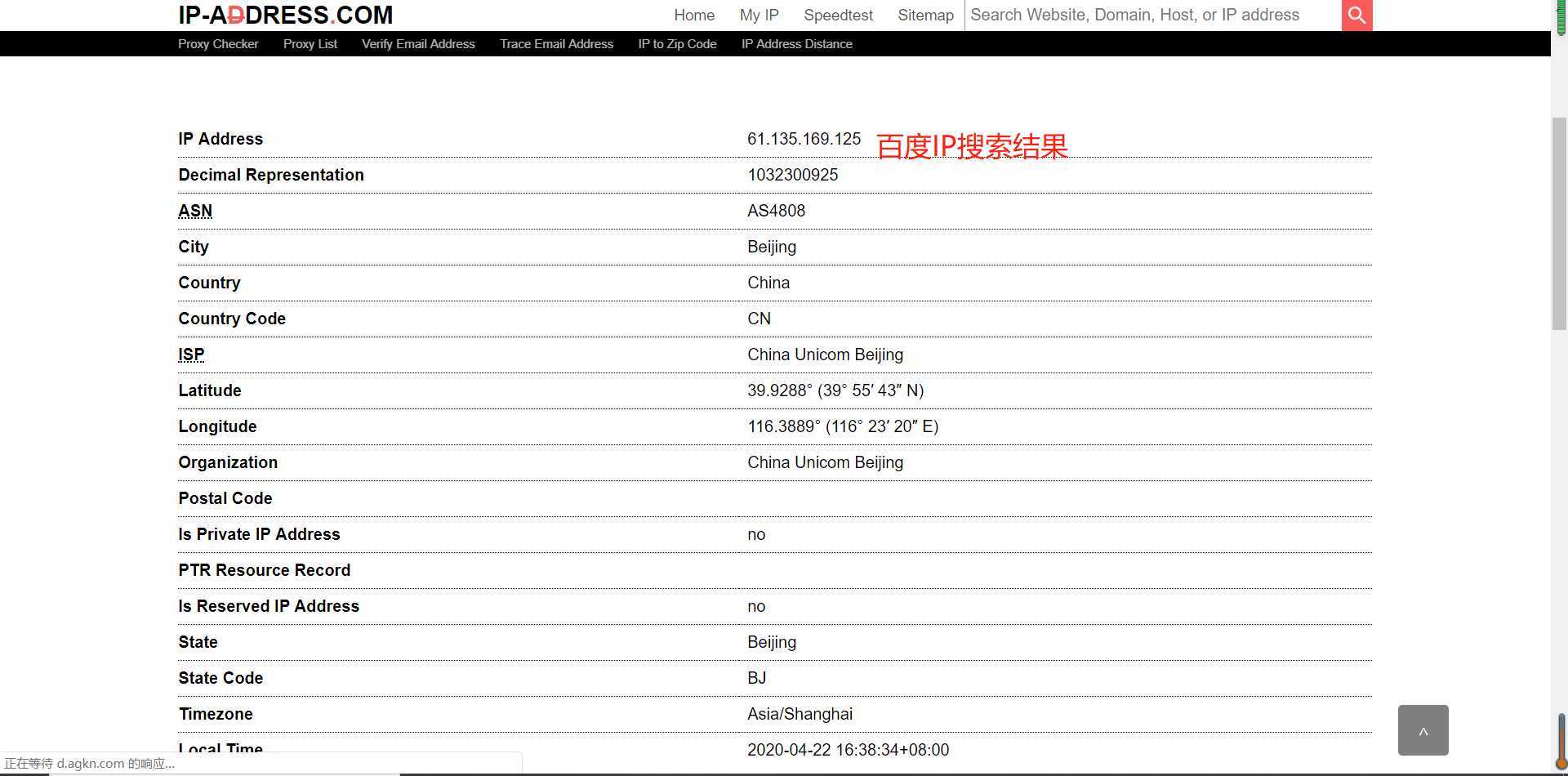
Task: Select the decimal value 1032300925
Action: 792,175
